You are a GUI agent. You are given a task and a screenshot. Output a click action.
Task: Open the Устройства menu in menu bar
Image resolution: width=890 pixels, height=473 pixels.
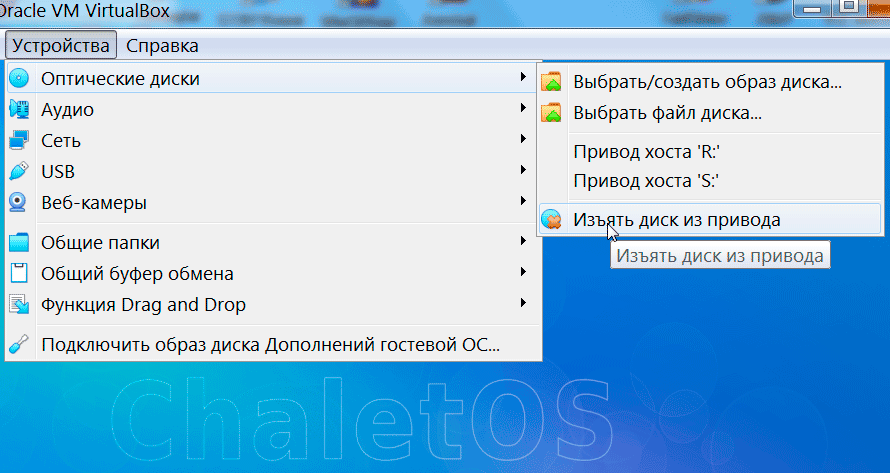[x=61, y=45]
